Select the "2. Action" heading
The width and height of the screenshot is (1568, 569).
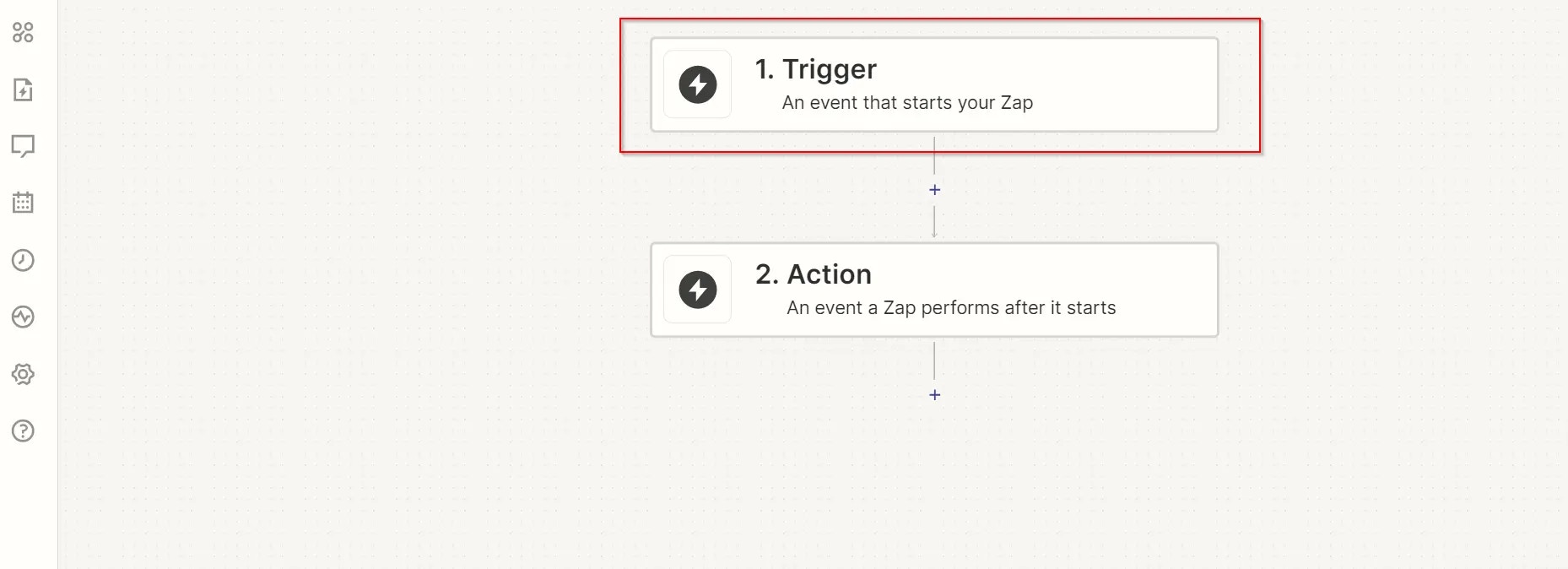click(x=814, y=274)
